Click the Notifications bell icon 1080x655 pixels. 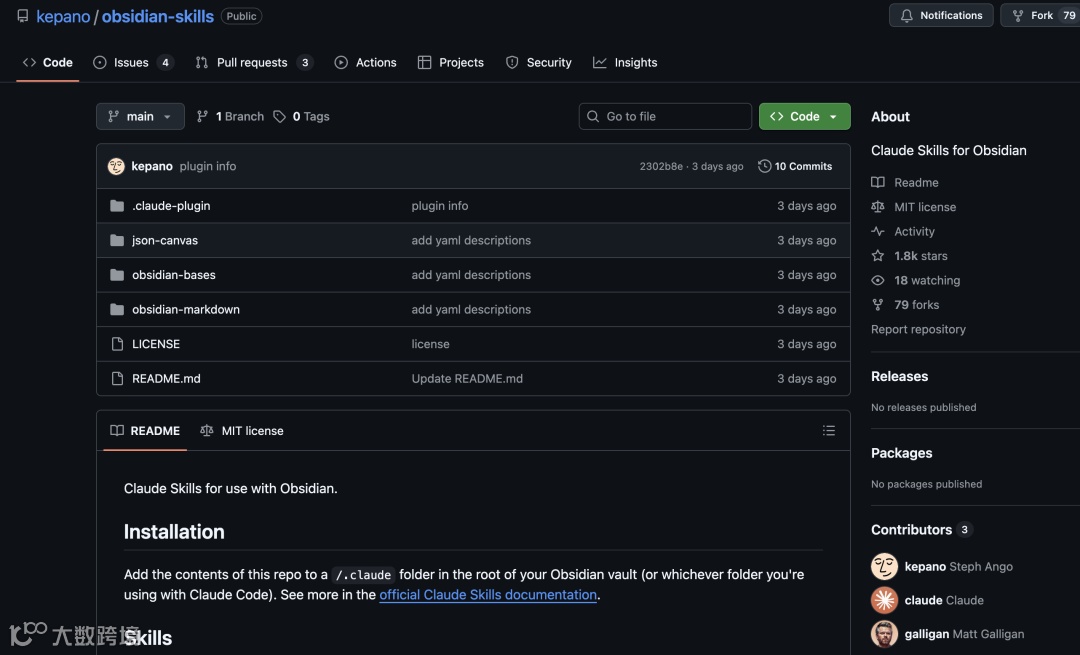click(x=907, y=16)
